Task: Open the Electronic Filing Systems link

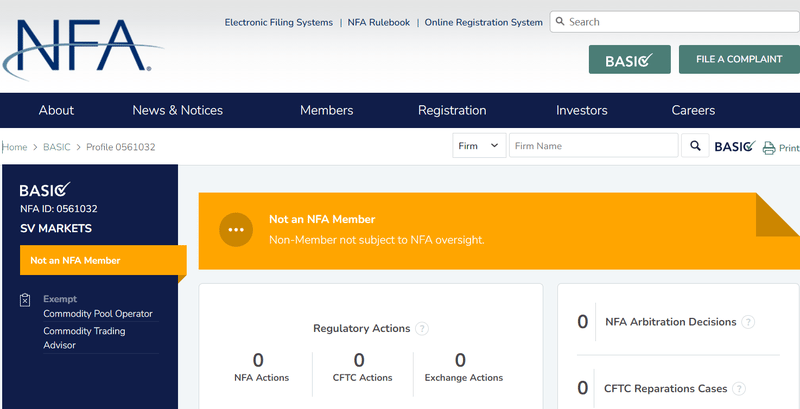Action: click(x=279, y=22)
